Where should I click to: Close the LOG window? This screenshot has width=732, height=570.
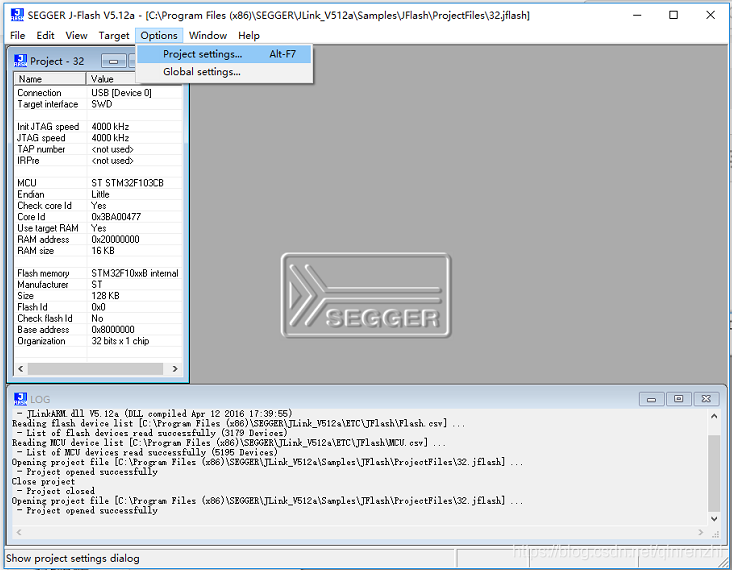pyautogui.click(x=706, y=399)
